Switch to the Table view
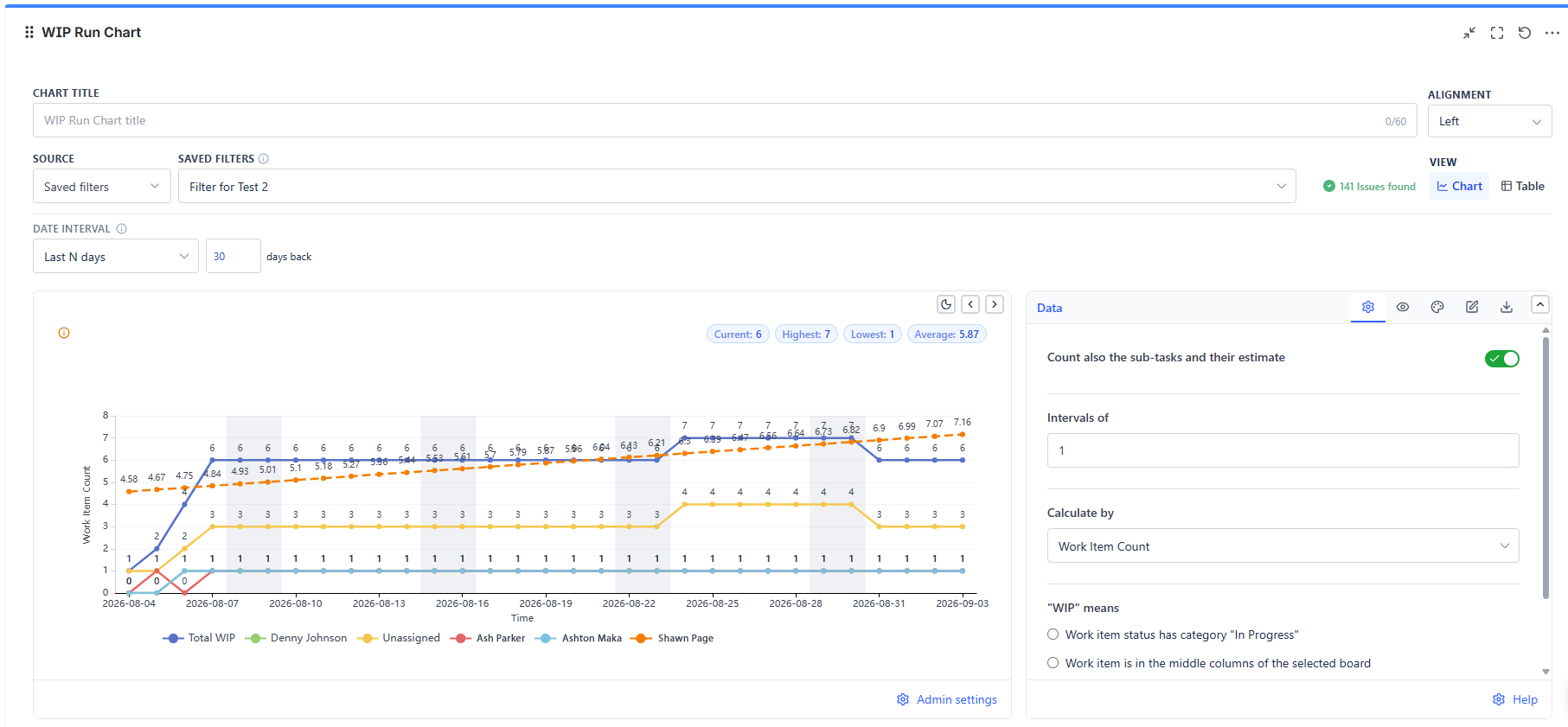 coord(1522,186)
